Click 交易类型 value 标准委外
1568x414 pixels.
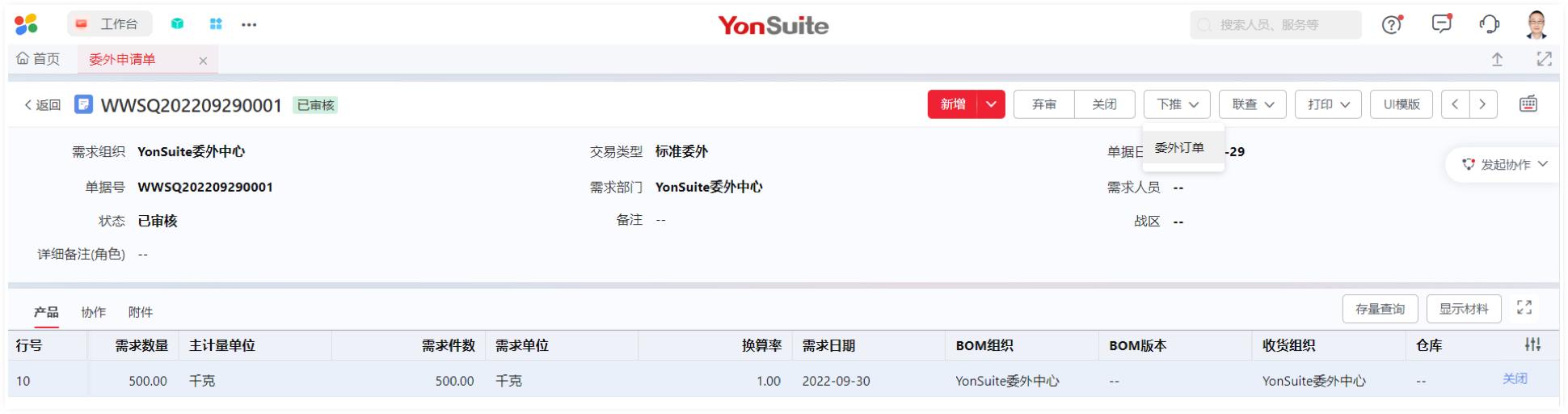pyautogui.click(x=681, y=151)
